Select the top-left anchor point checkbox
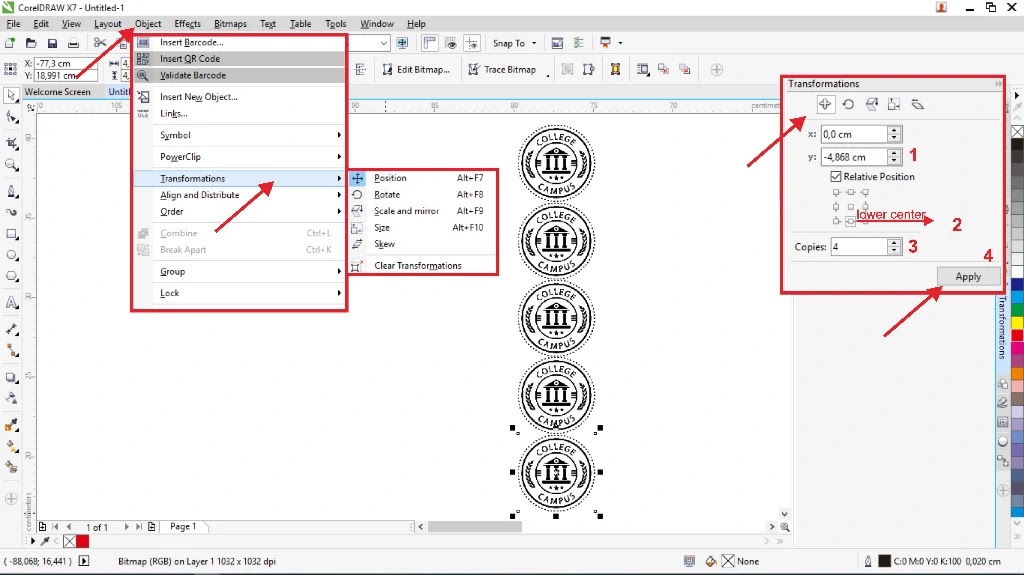The height and width of the screenshot is (575, 1024). point(836,193)
